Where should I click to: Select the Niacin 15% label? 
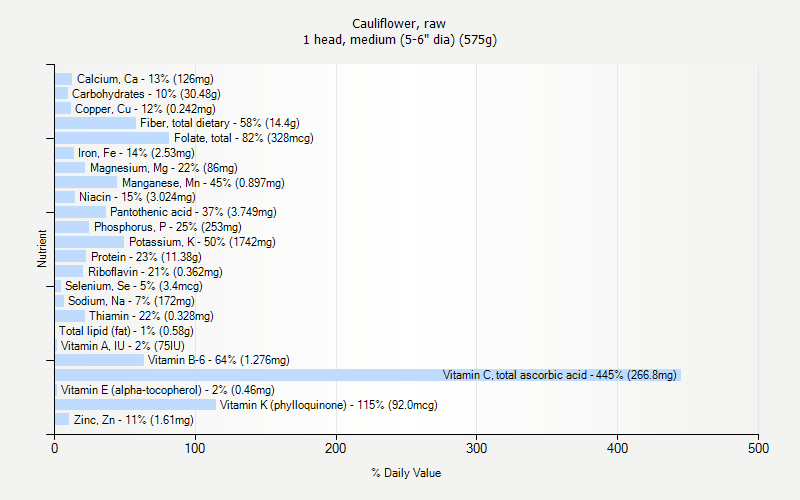(x=137, y=197)
